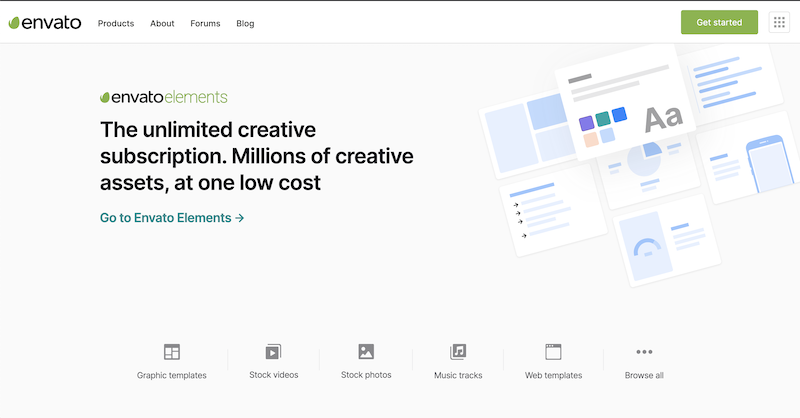The height and width of the screenshot is (418, 800).
Task: Select the Stock videos label
Action: click(273, 375)
